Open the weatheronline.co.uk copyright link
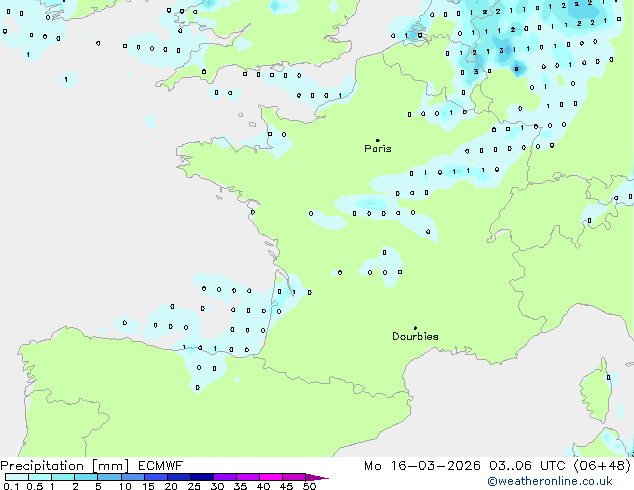 pos(550,481)
